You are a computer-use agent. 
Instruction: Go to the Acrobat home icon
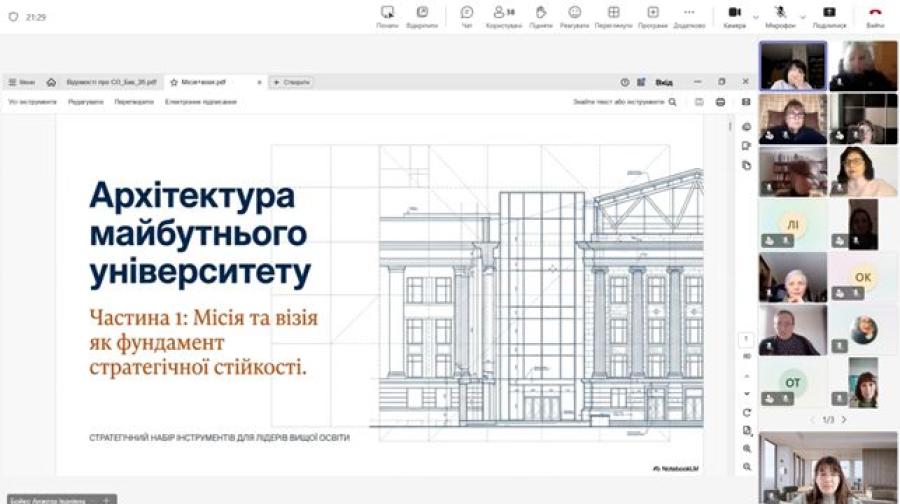51,82
